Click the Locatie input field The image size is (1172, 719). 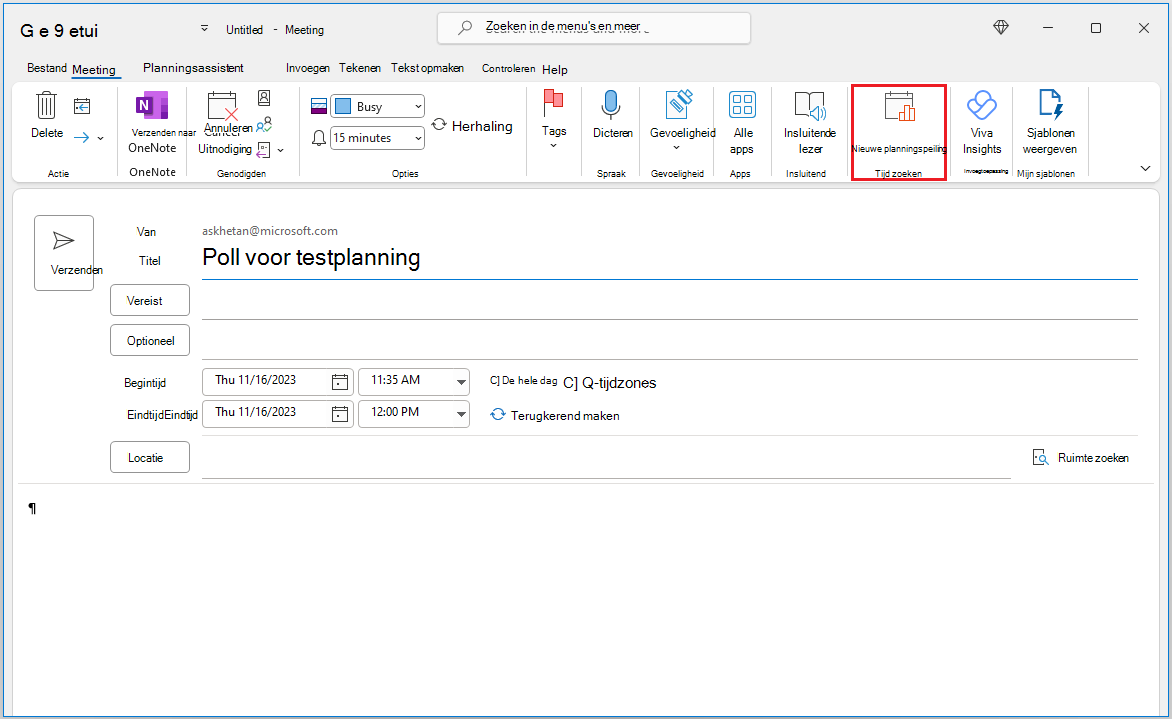click(606, 459)
